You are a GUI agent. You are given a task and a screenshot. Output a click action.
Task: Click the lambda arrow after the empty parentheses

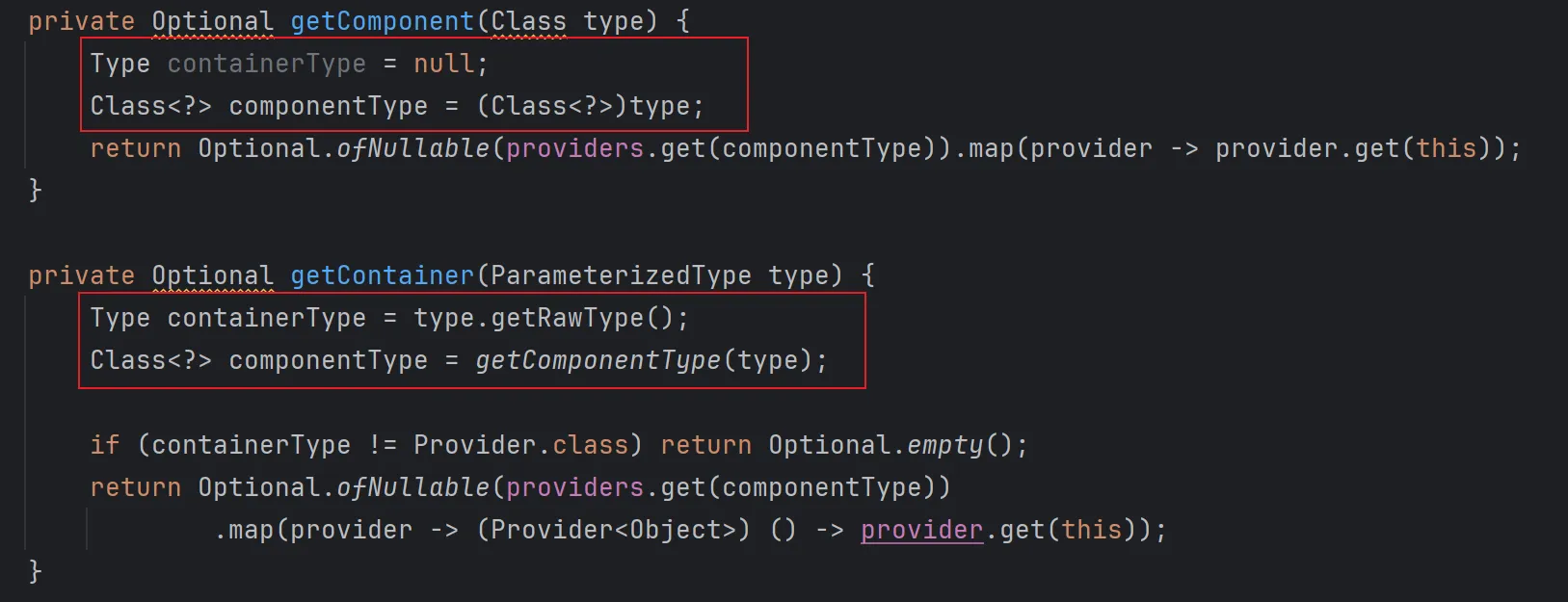[830, 530]
